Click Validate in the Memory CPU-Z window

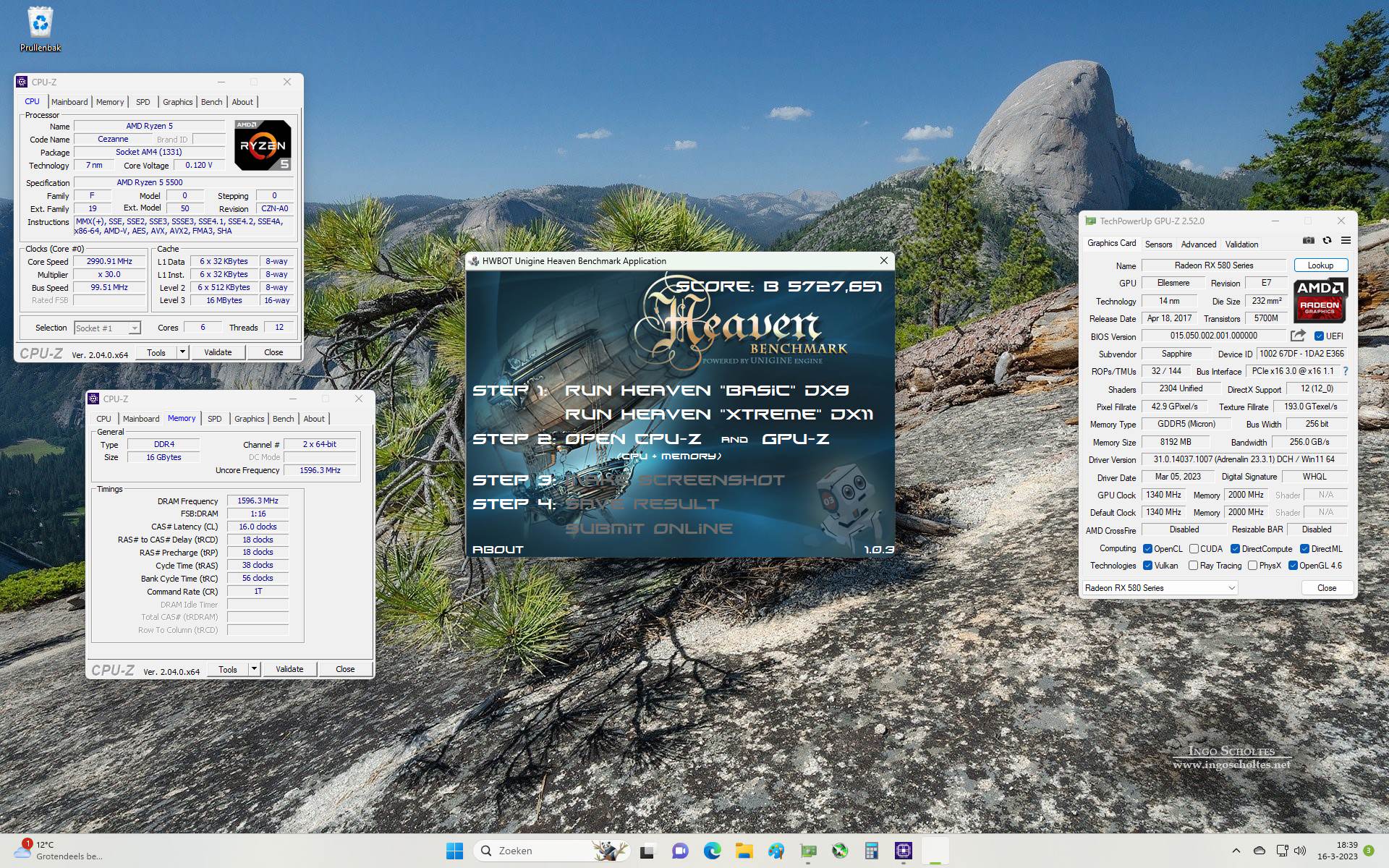[289, 669]
